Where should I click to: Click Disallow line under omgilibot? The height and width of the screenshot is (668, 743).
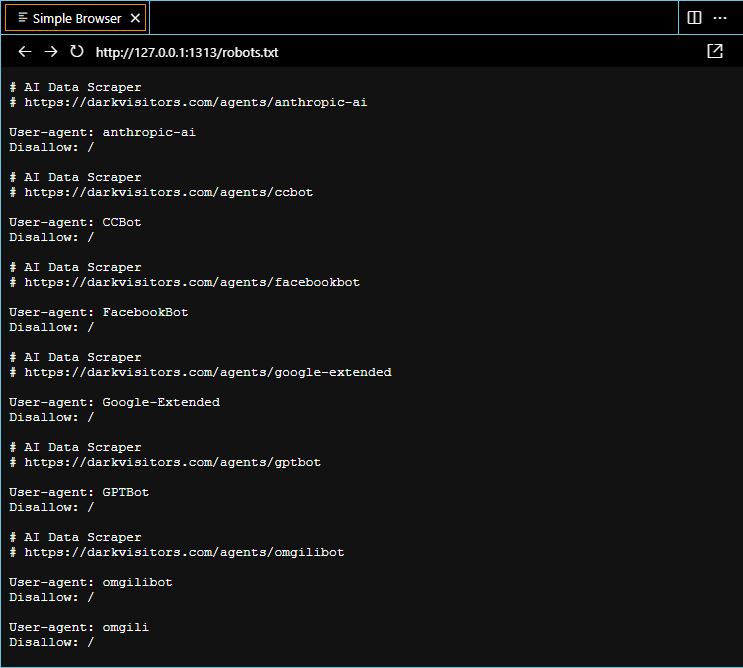click(x=52, y=597)
